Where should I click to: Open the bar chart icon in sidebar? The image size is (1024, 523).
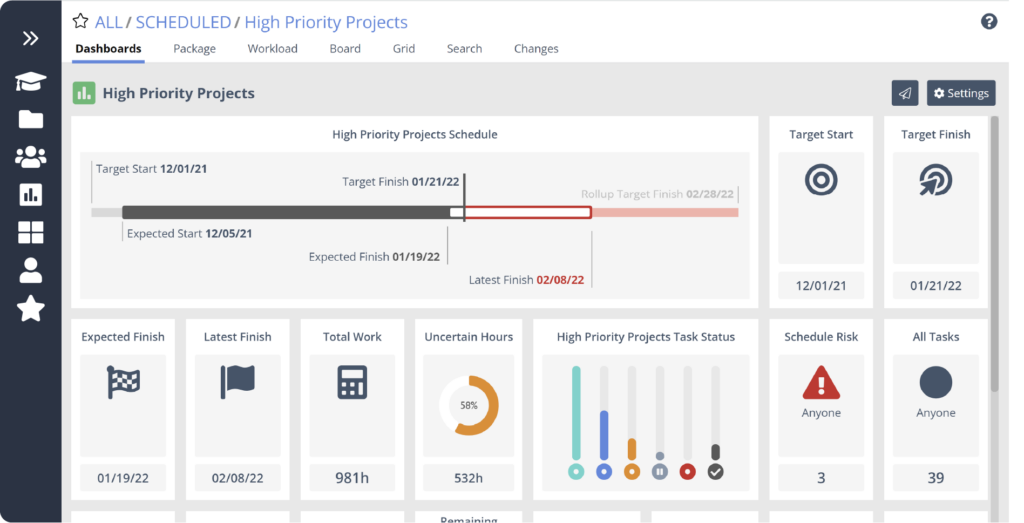coord(31,195)
